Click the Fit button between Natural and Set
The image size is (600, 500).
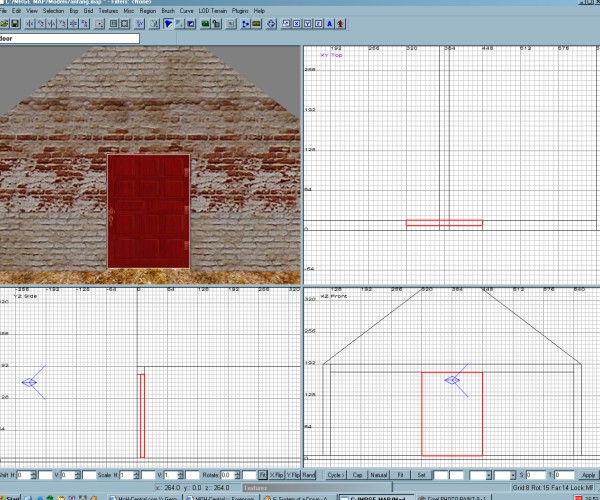click(x=400, y=475)
